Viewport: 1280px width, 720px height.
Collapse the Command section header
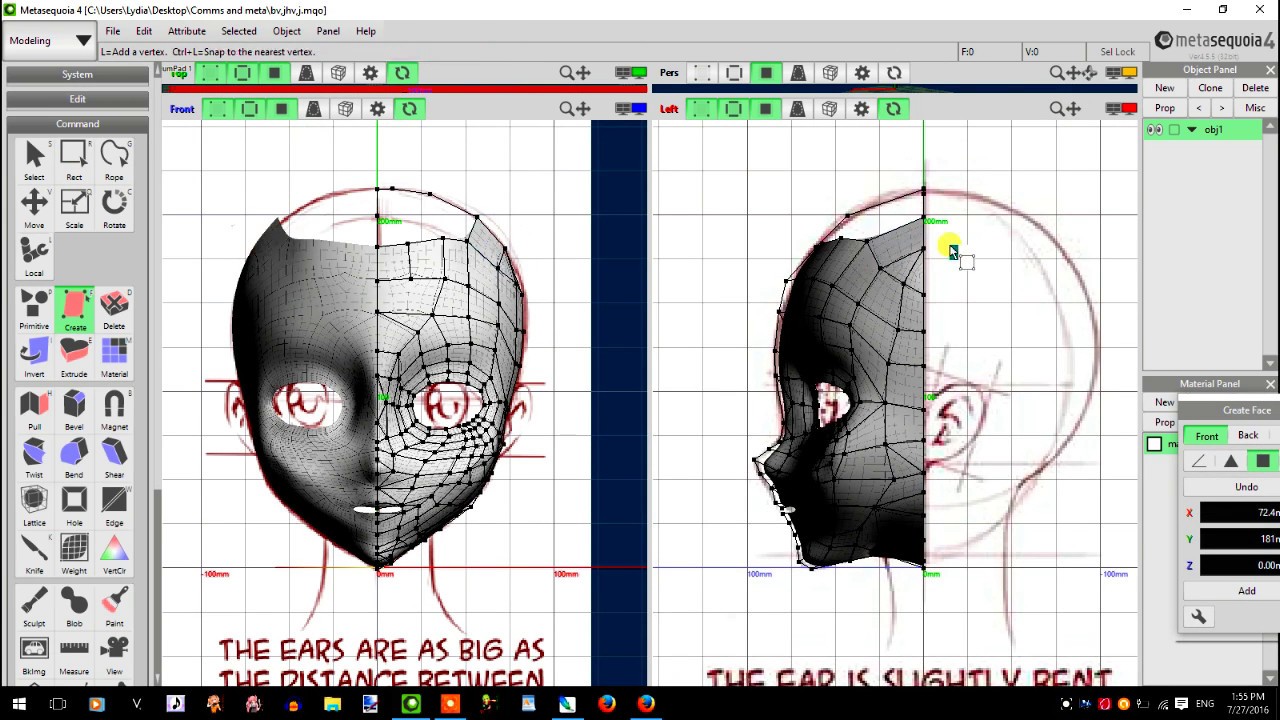coord(77,124)
